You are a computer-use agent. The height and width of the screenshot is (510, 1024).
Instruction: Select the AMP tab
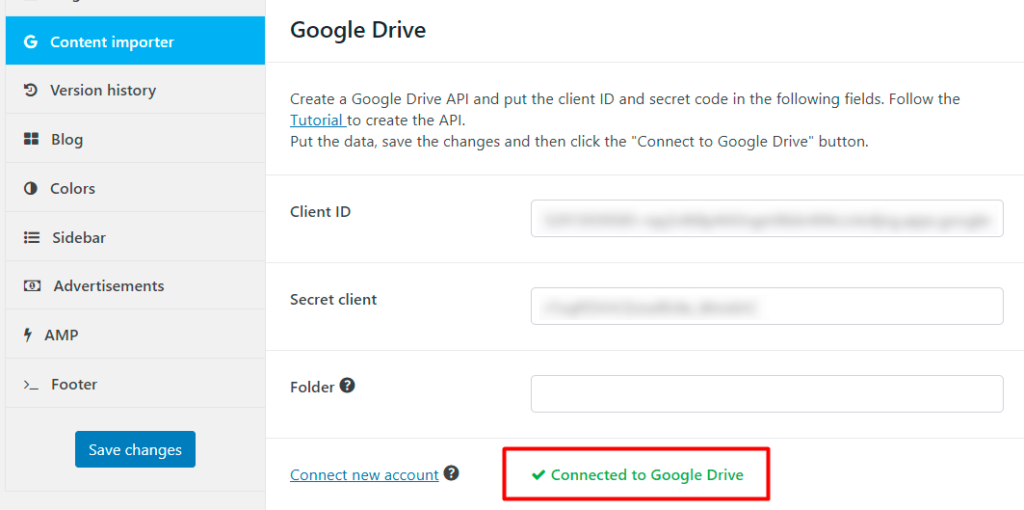135,335
